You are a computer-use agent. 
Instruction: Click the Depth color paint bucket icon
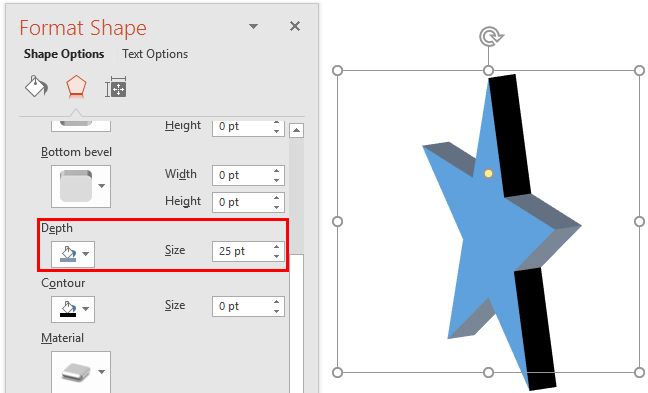[x=68, y=254]
